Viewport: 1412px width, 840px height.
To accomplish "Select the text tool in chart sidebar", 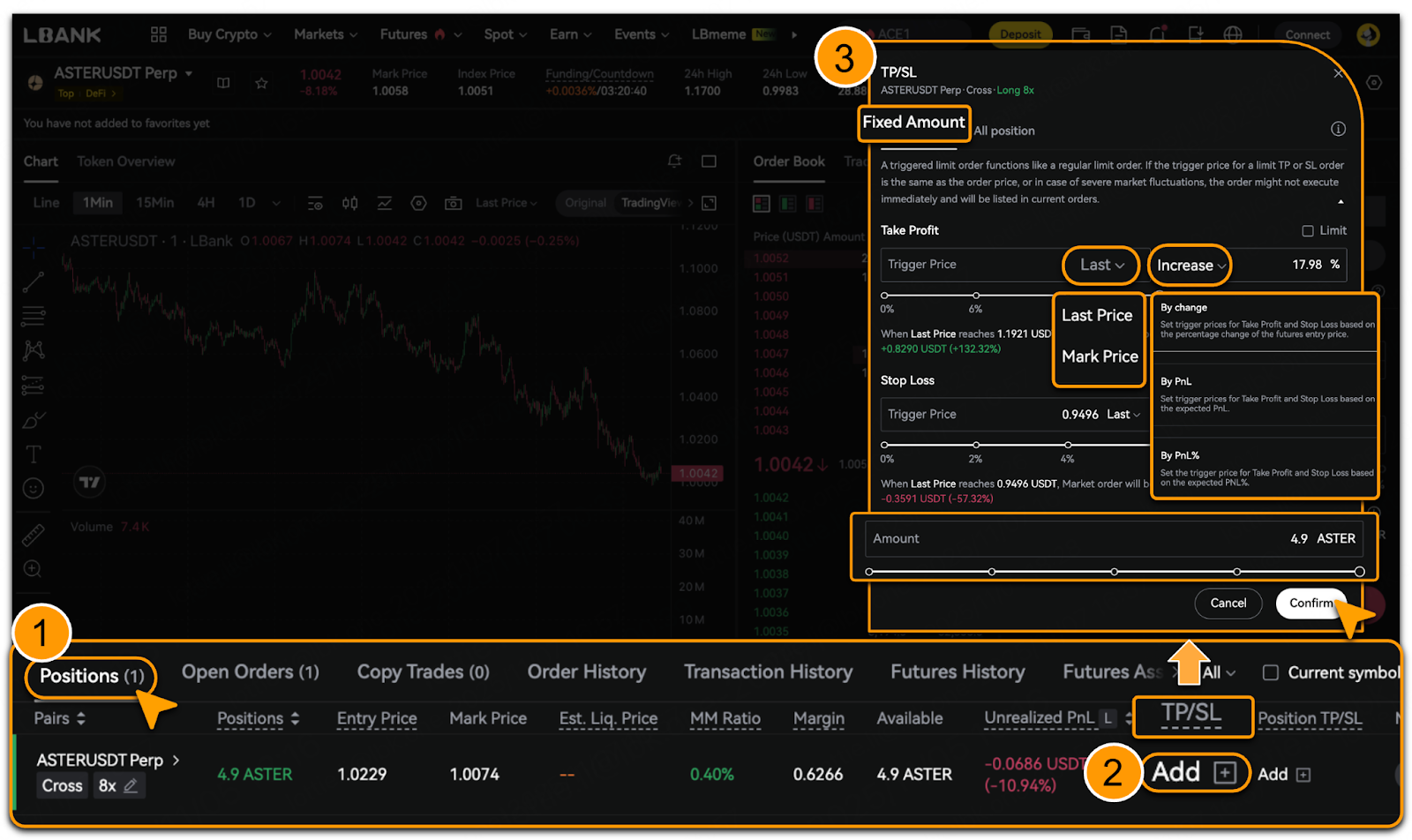I will click(x=34, y=454).
